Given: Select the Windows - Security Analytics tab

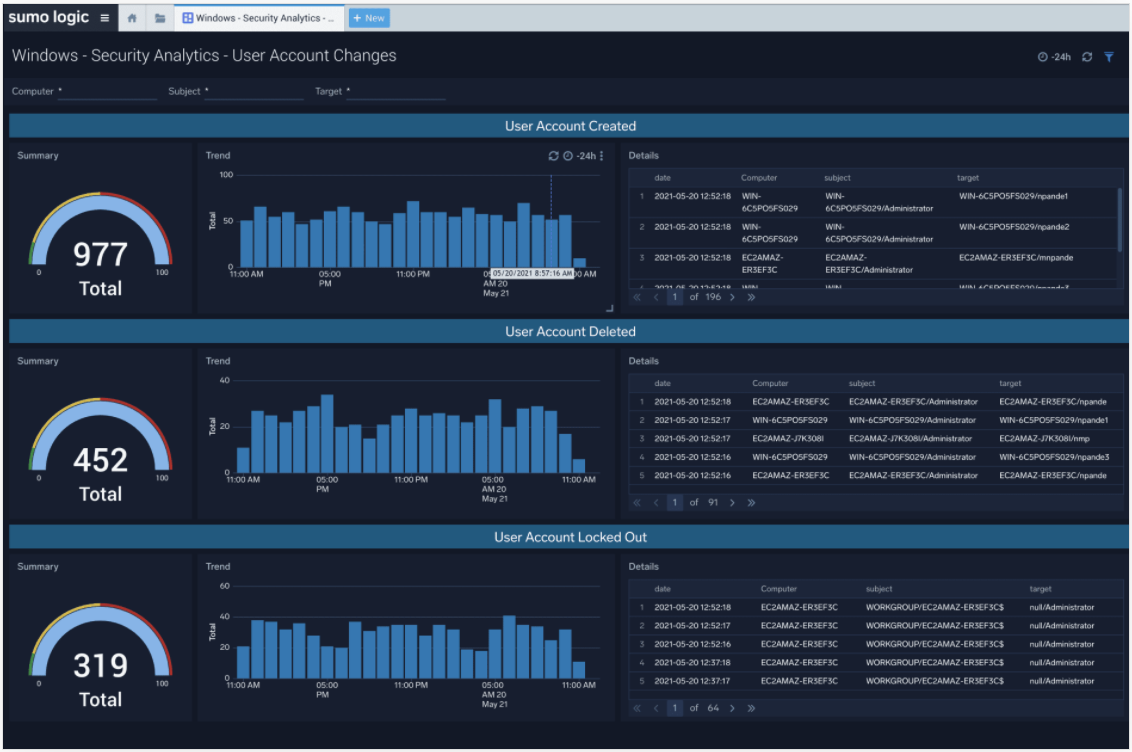Looking at the screenshot, I should pos(258,18).
